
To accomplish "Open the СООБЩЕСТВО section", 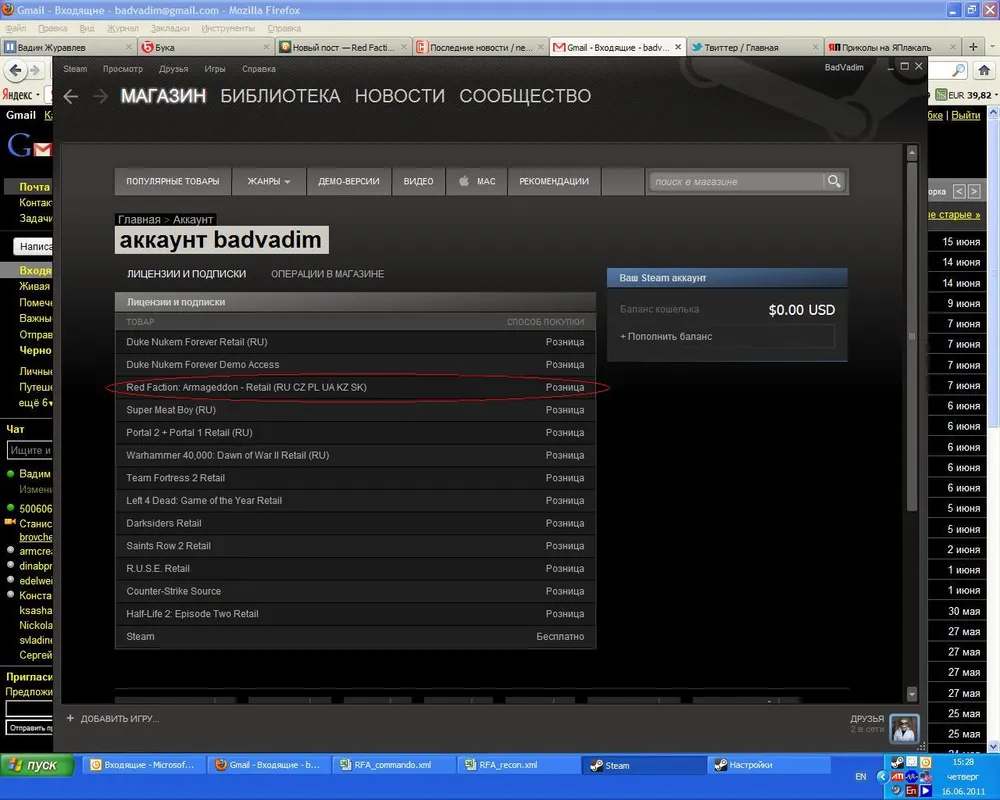I will 524,96.
